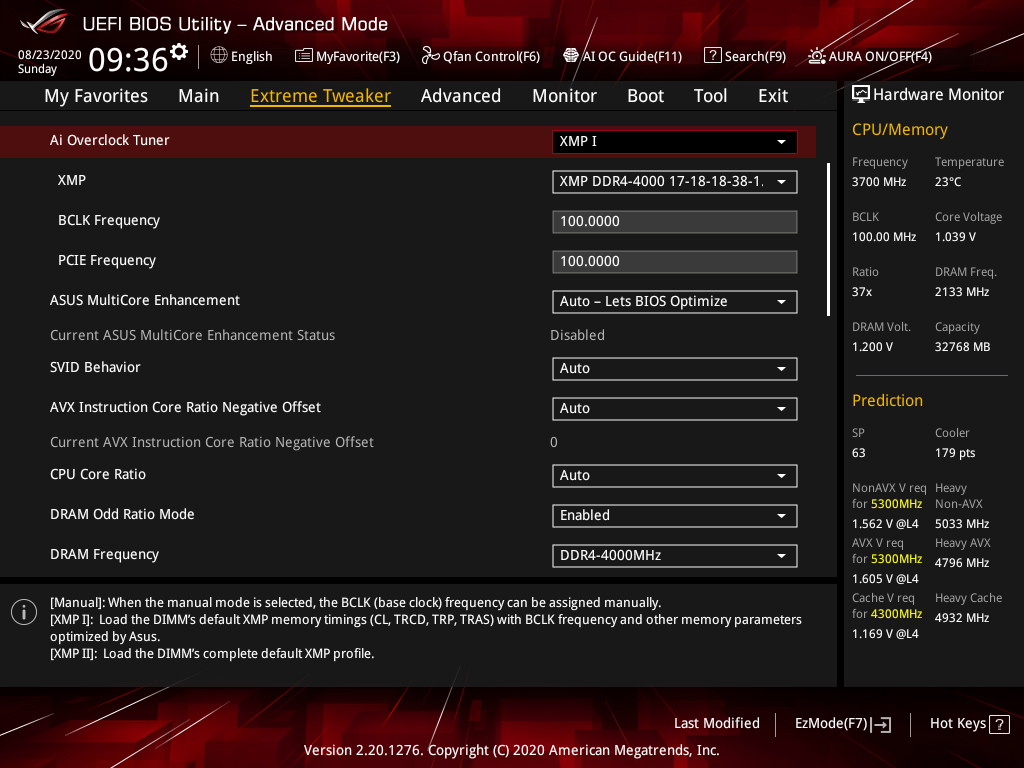Image resolution: width=1024 pixels, height=768 pixels.
Task: Select Extreme Tweaker tab
Action: click(321, 96)
